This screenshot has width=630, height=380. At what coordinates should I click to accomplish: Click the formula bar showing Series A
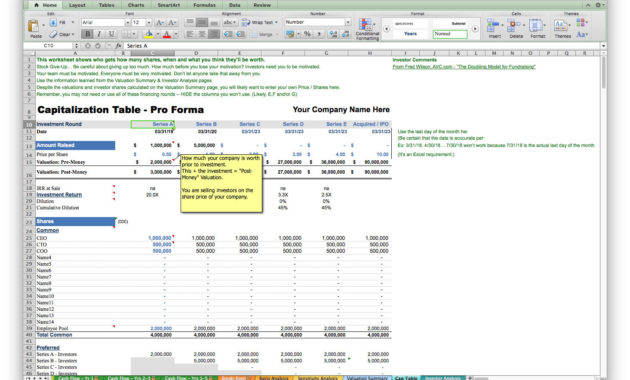pos(362,46)
